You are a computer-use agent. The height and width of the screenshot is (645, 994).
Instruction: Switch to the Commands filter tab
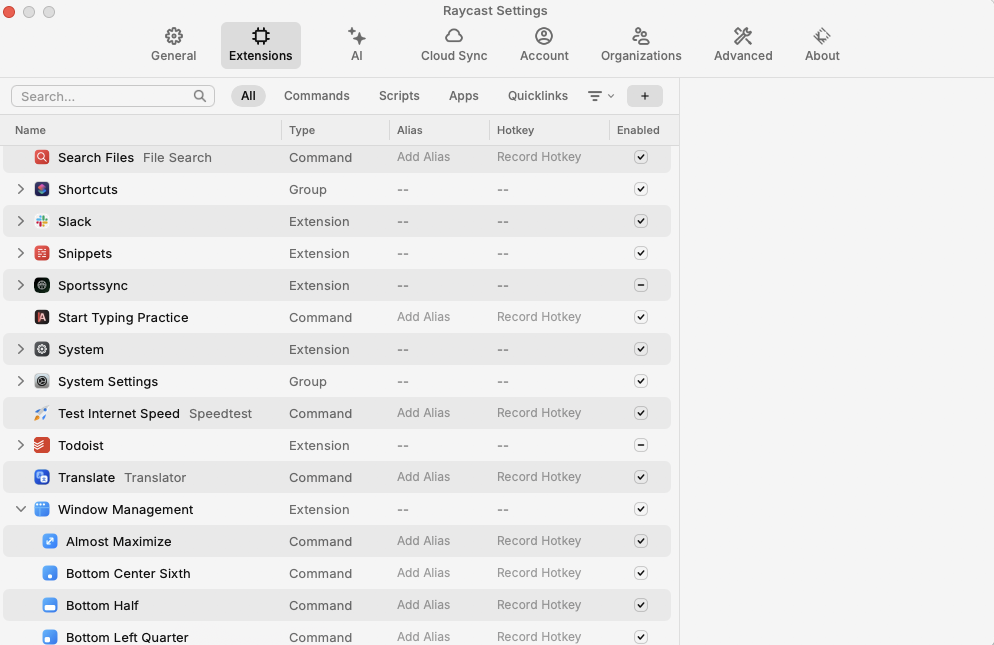click(x=317, y=95)
